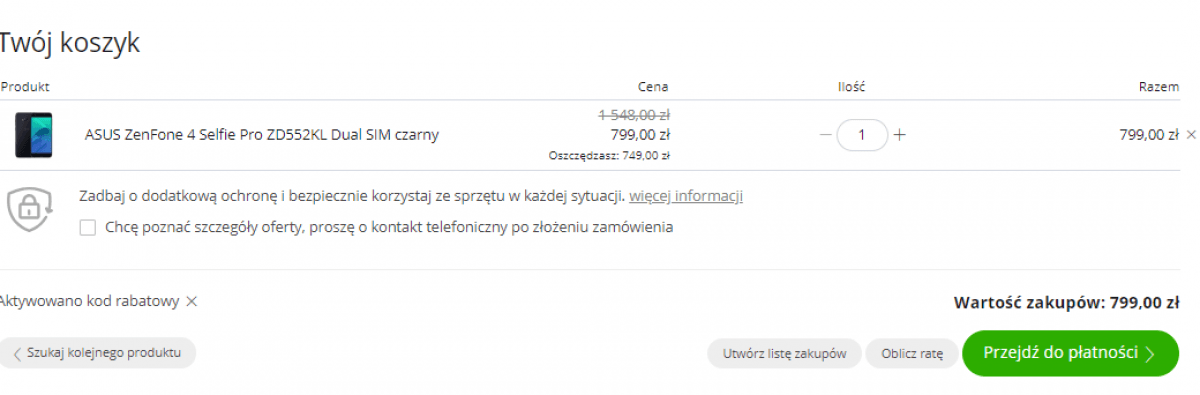This screenshot has height=395, width=1200.
Task: Open the 'więcej informacji' link
Action: click(x=686, y=196)
